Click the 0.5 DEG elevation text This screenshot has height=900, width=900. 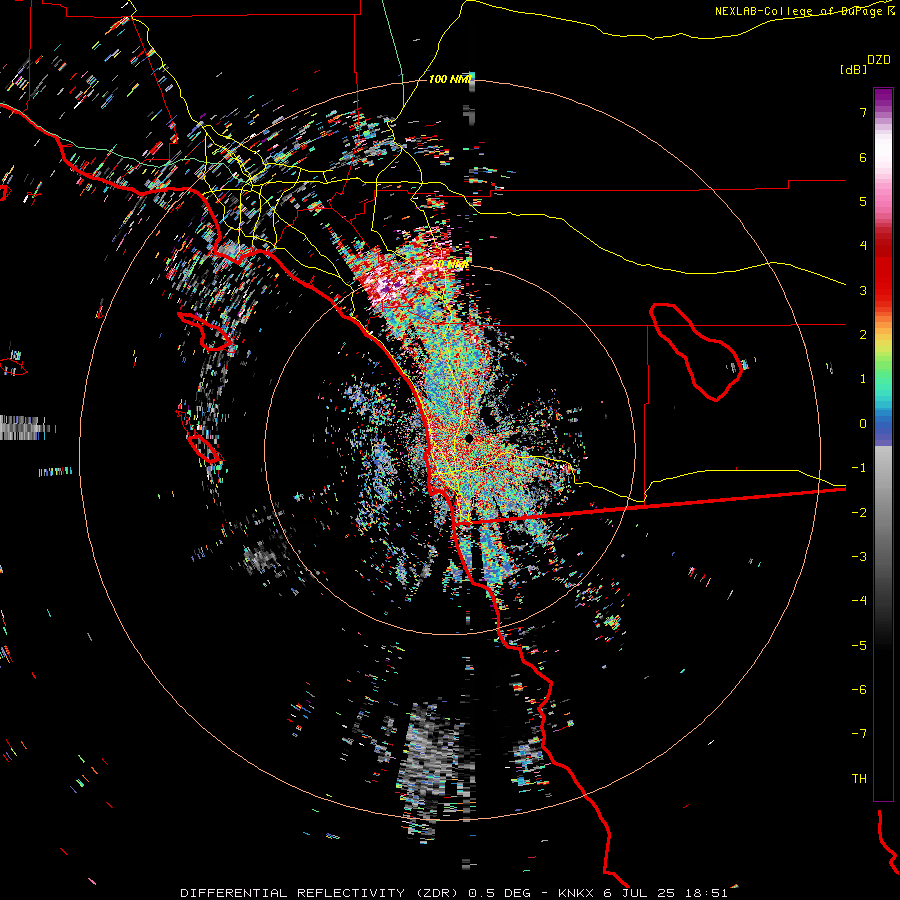499,893
